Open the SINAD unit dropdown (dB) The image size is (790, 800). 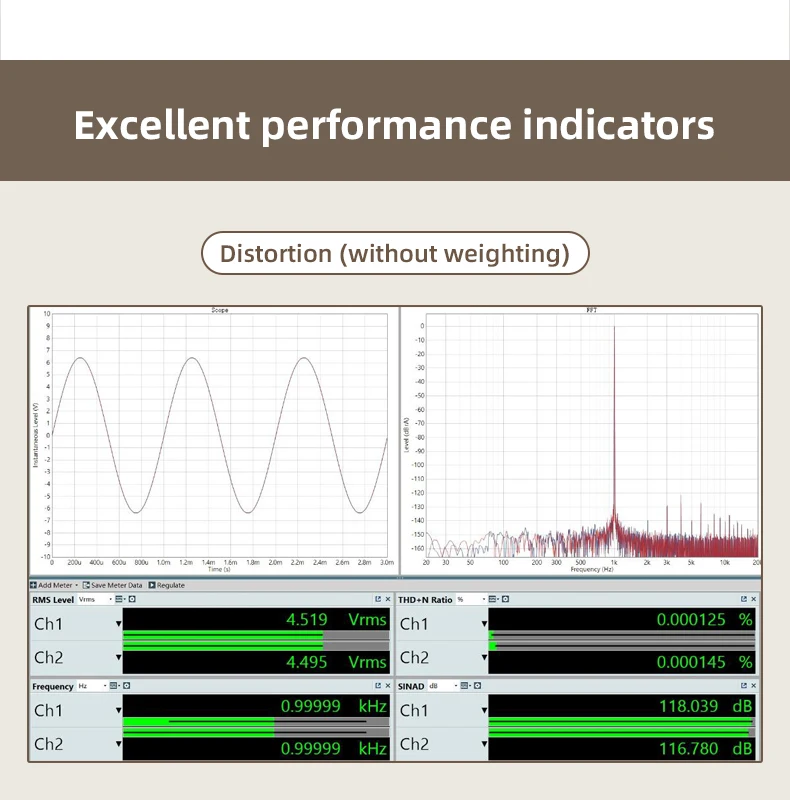[443, 686]
